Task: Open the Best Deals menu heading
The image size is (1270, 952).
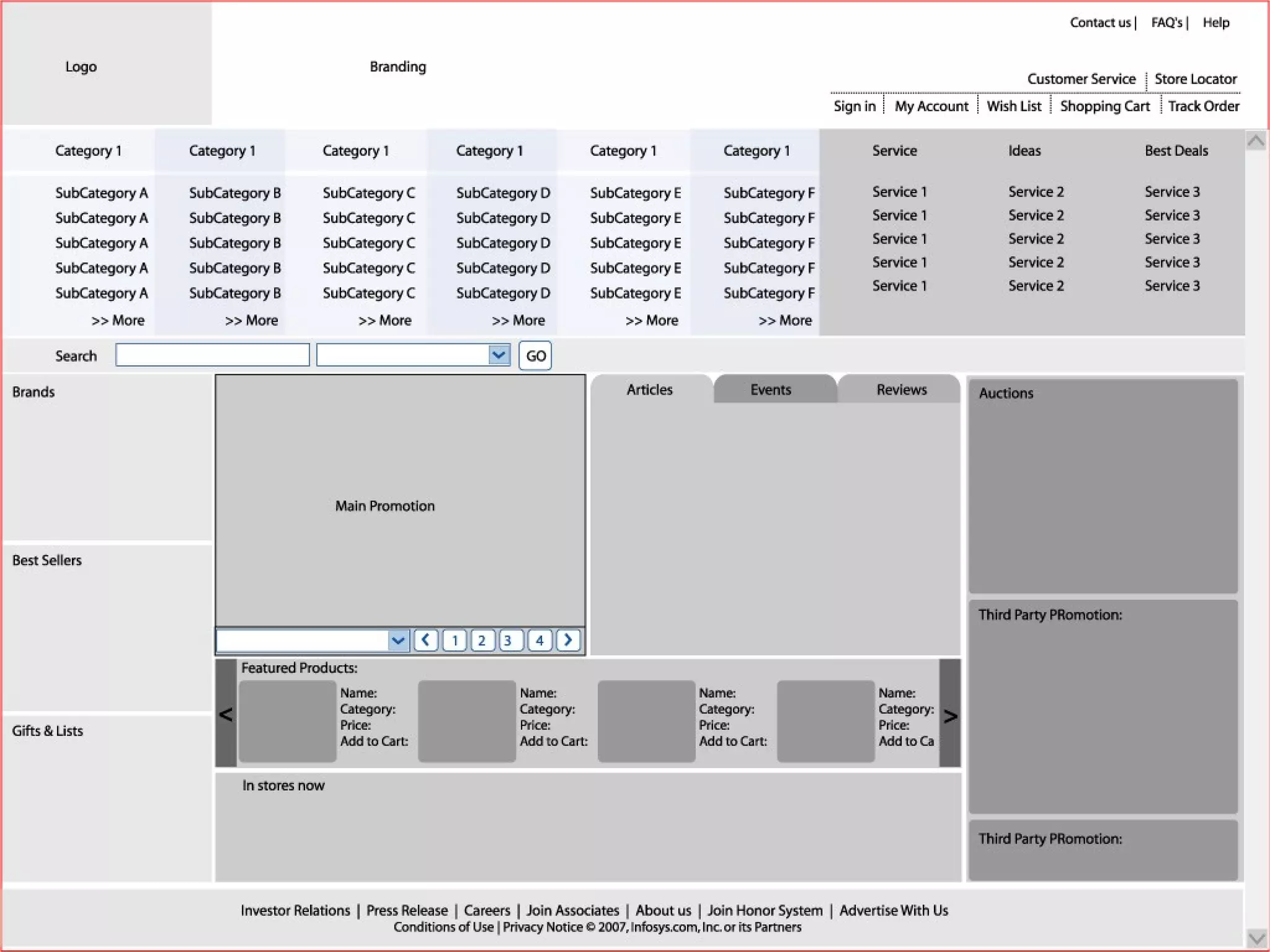Action: 1176,151
